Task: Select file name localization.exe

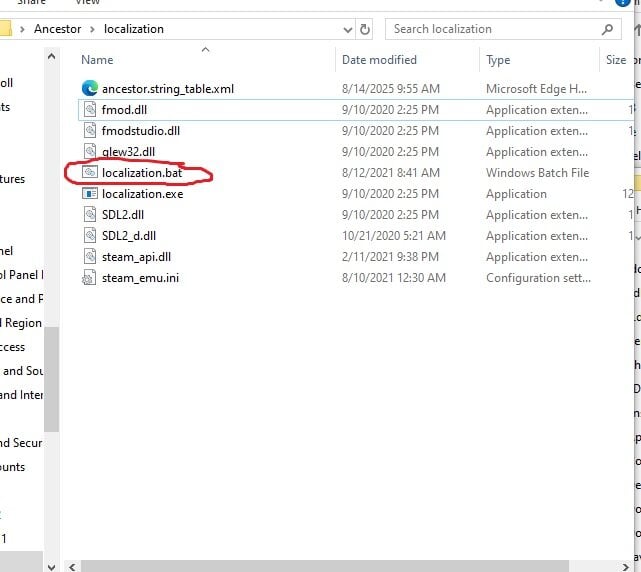Action: click(142, 193)
